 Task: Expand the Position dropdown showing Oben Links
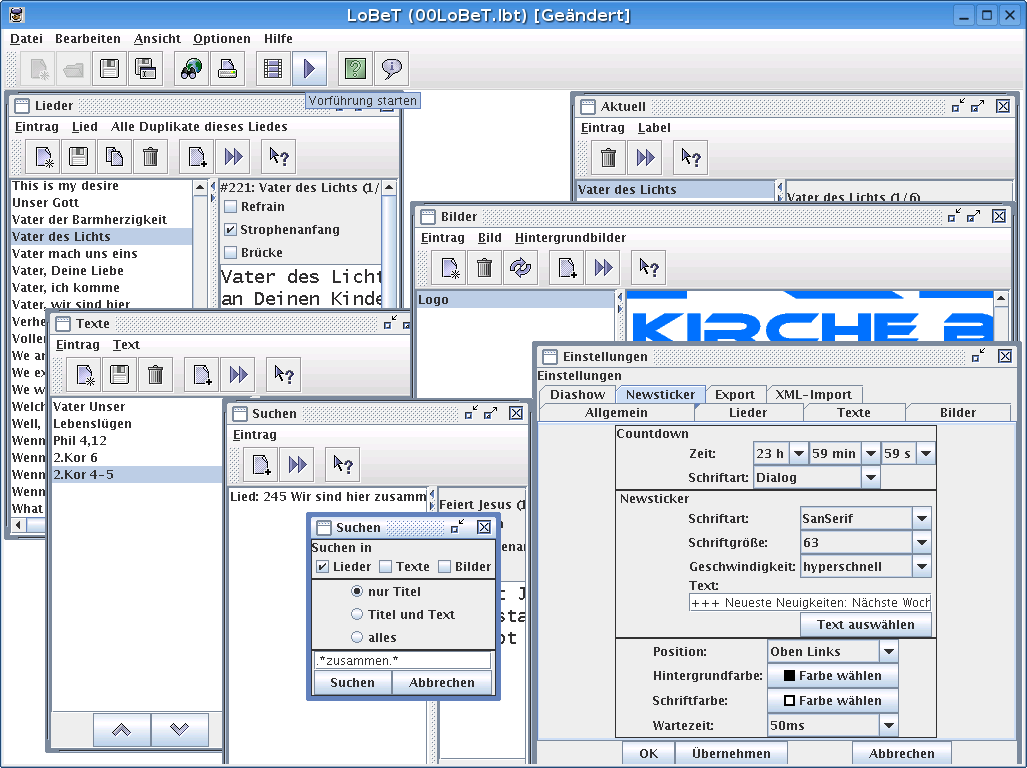(x=888, y=652)
